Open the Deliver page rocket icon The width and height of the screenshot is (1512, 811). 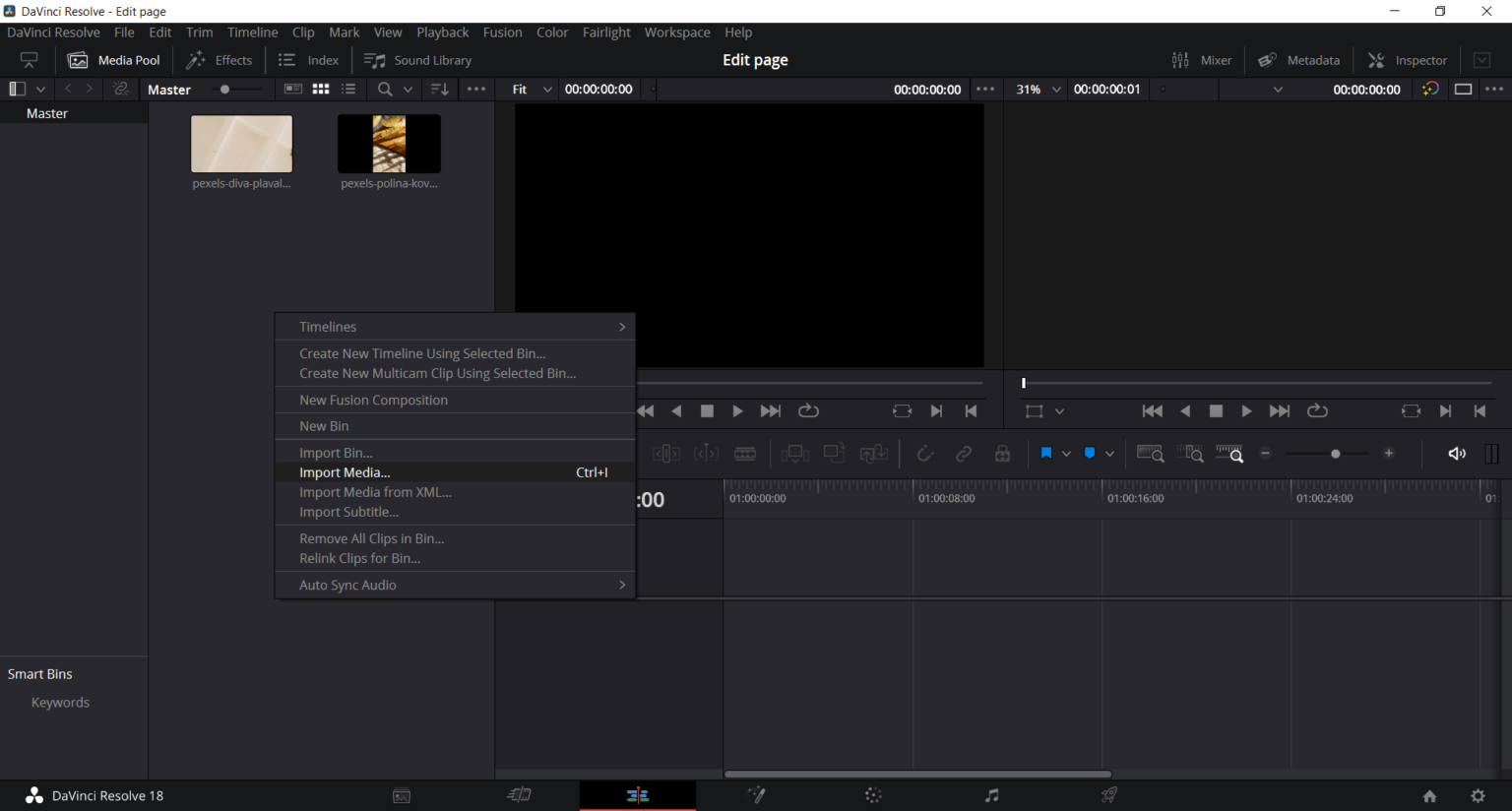pyautogui.click(x=1109, y=795)
